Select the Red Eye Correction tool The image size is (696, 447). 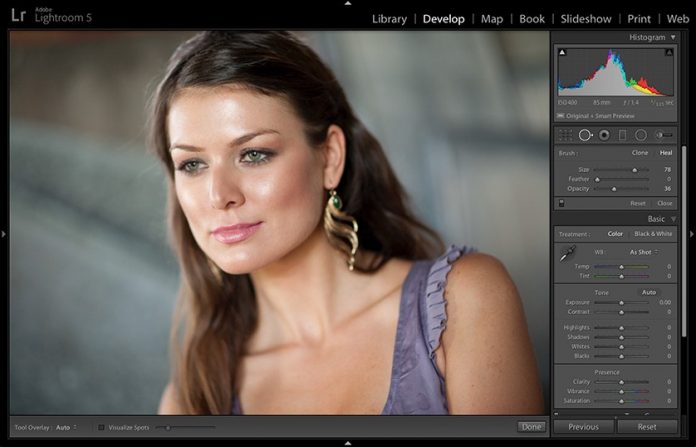point(604,135)
